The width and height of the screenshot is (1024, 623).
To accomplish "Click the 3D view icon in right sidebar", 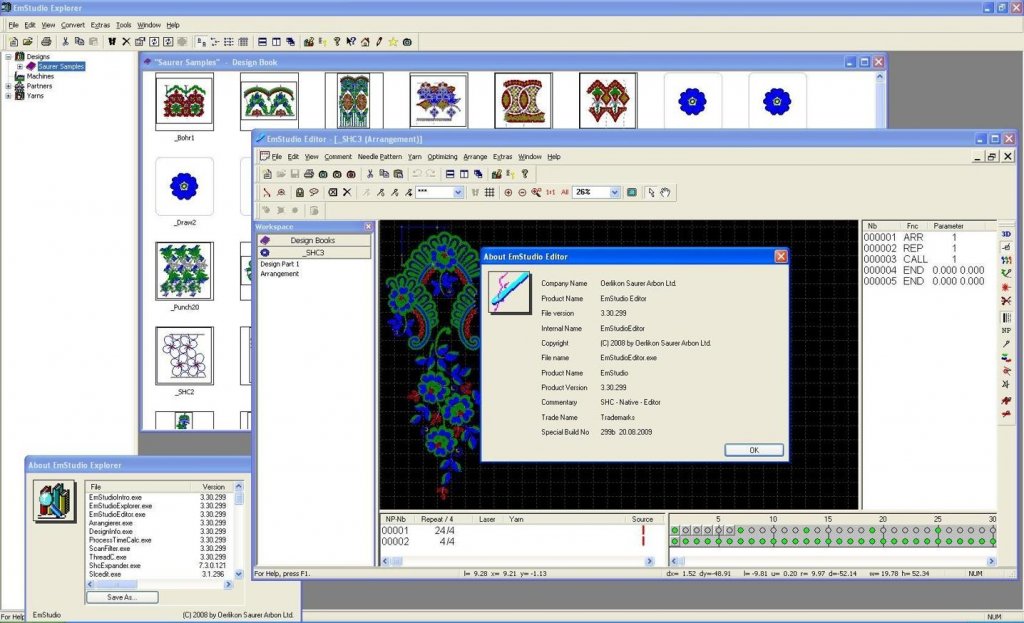I will (x=1006, y=234).
